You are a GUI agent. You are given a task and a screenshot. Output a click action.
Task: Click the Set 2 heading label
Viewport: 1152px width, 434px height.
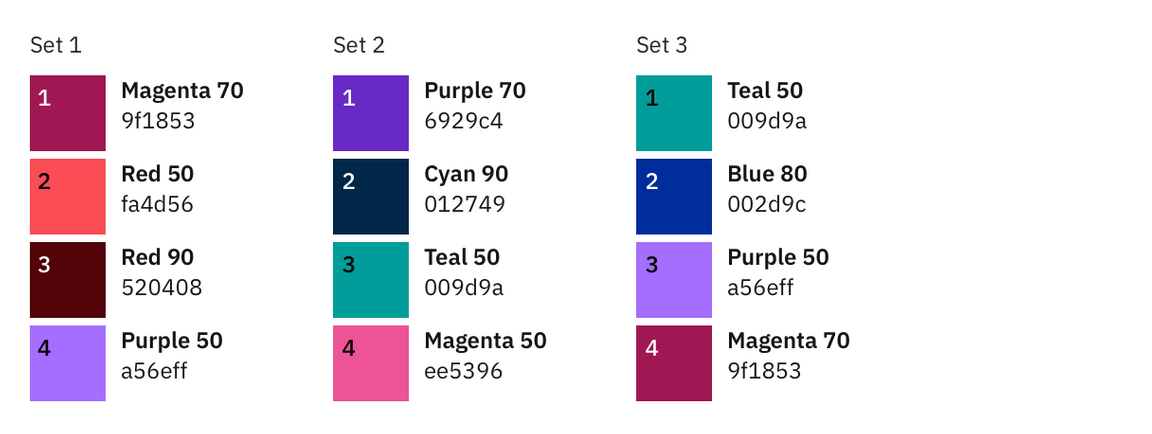tap(359, 45)
